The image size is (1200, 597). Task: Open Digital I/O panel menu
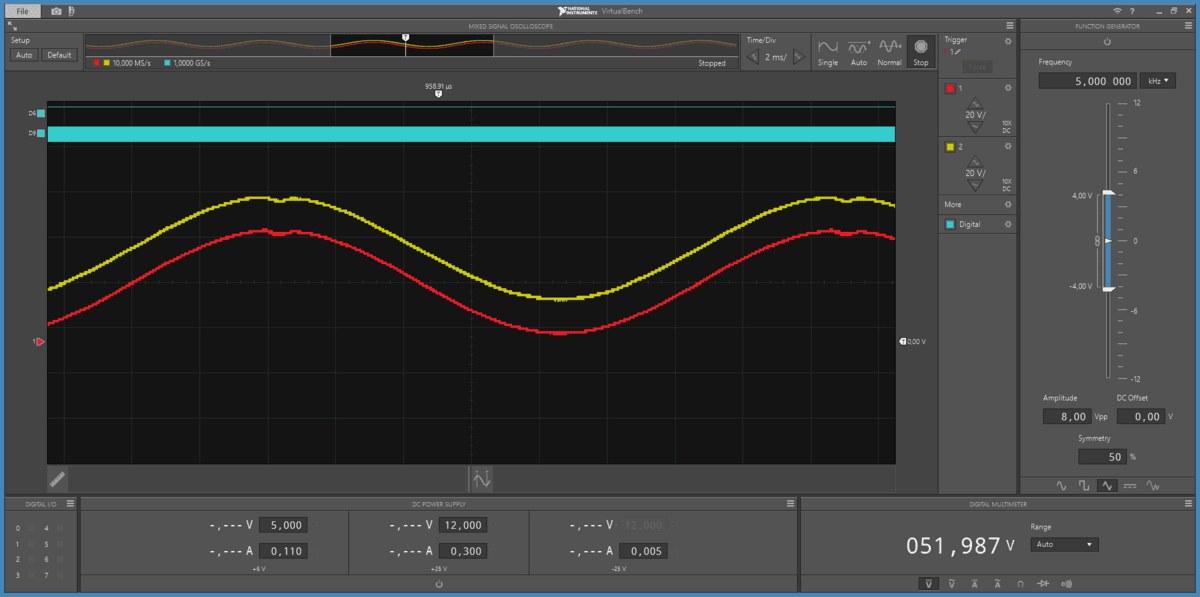pyautogui.click(x=68, y=504)
